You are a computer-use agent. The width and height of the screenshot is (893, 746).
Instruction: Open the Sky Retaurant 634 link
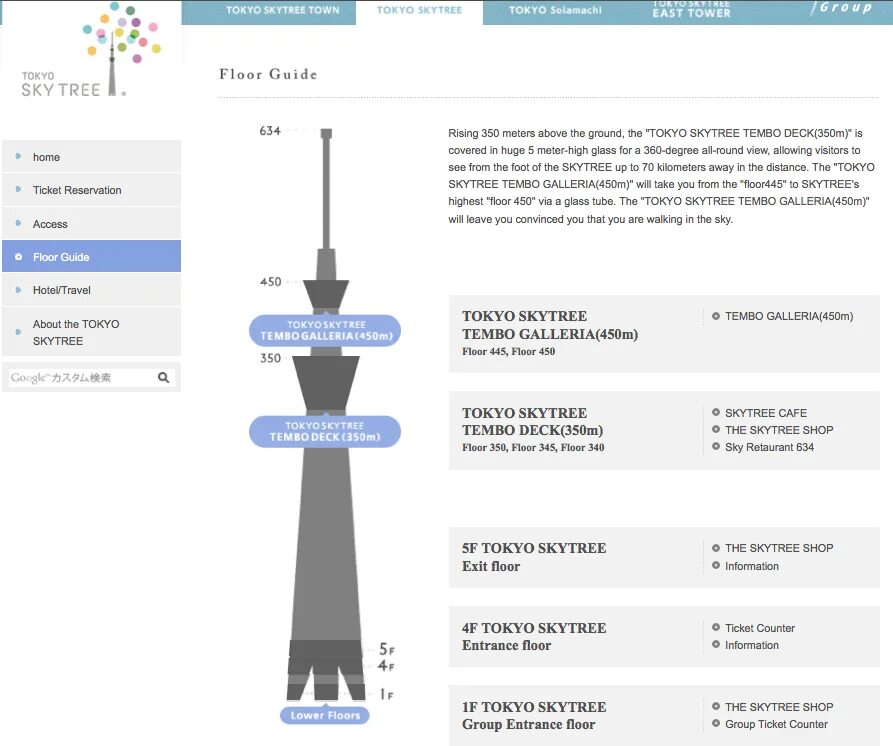[769, 447]
